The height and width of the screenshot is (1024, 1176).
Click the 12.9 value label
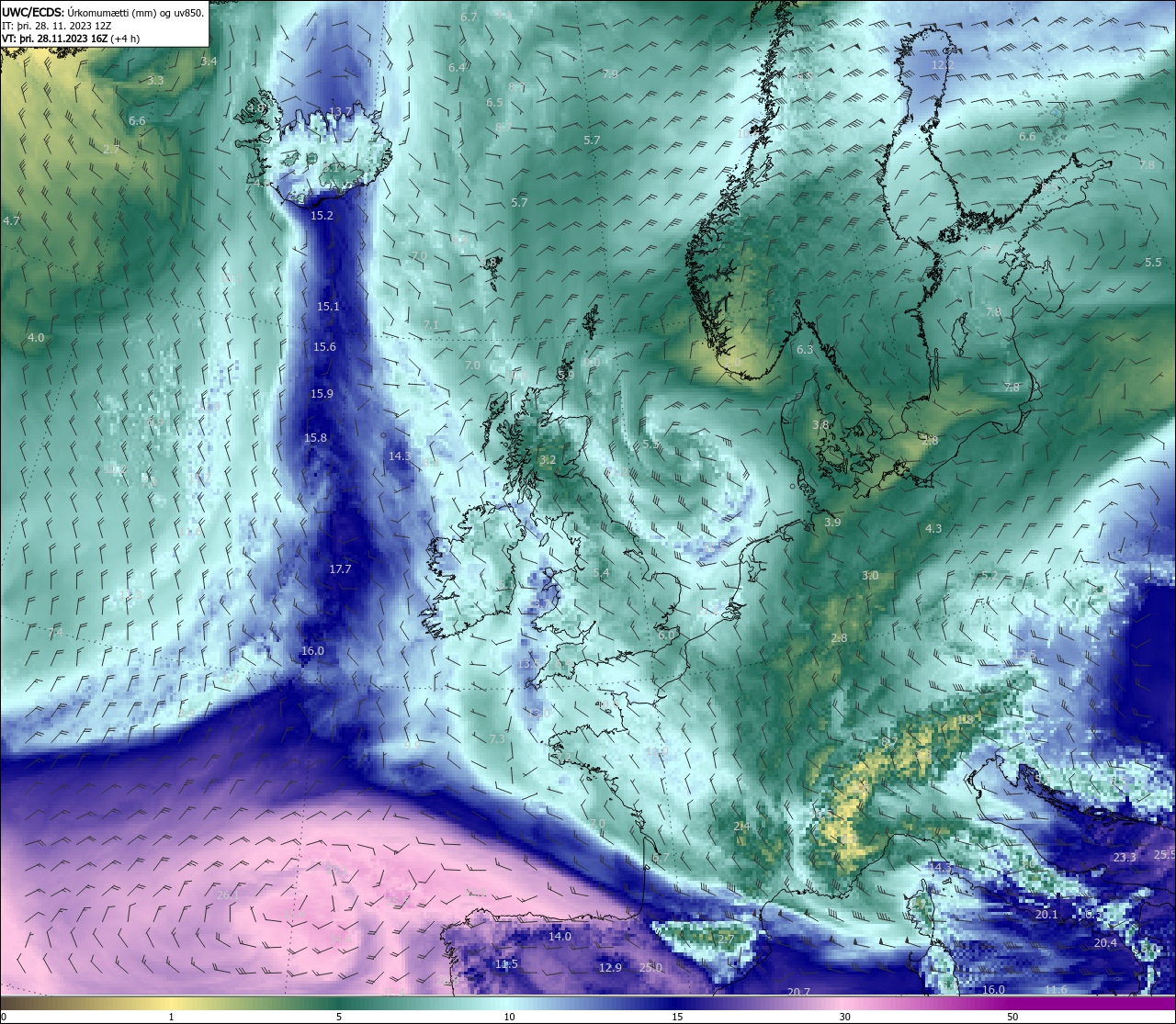610,968
